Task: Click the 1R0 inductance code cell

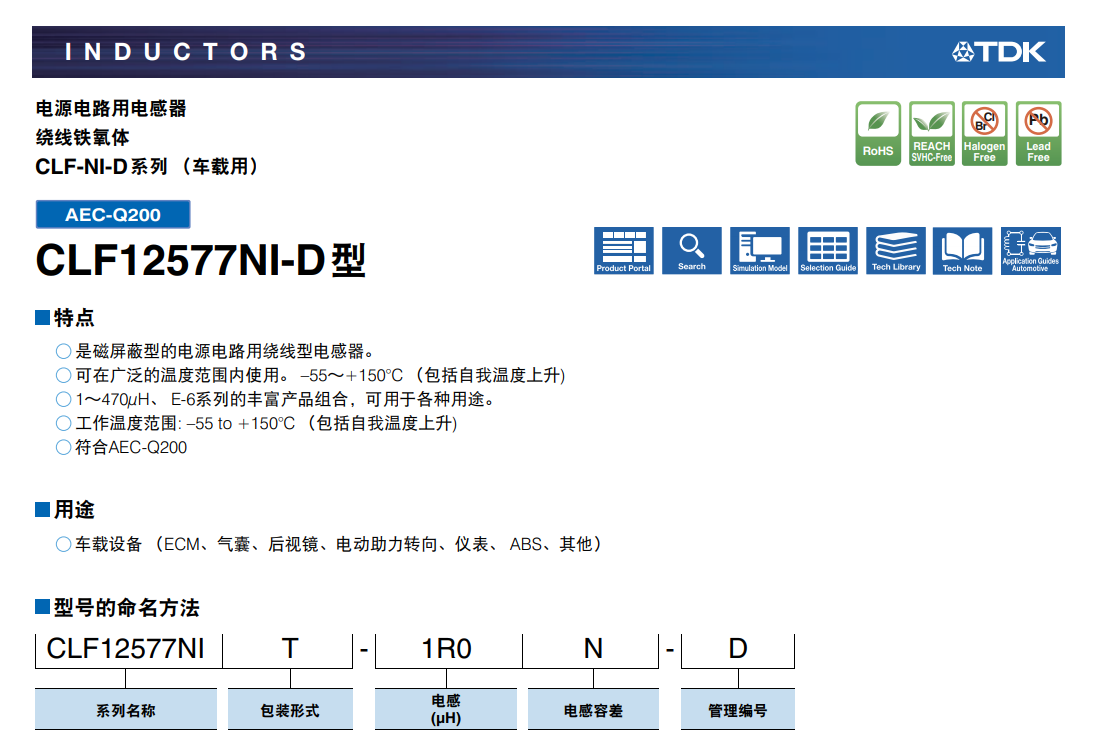Action: point(447,650)
